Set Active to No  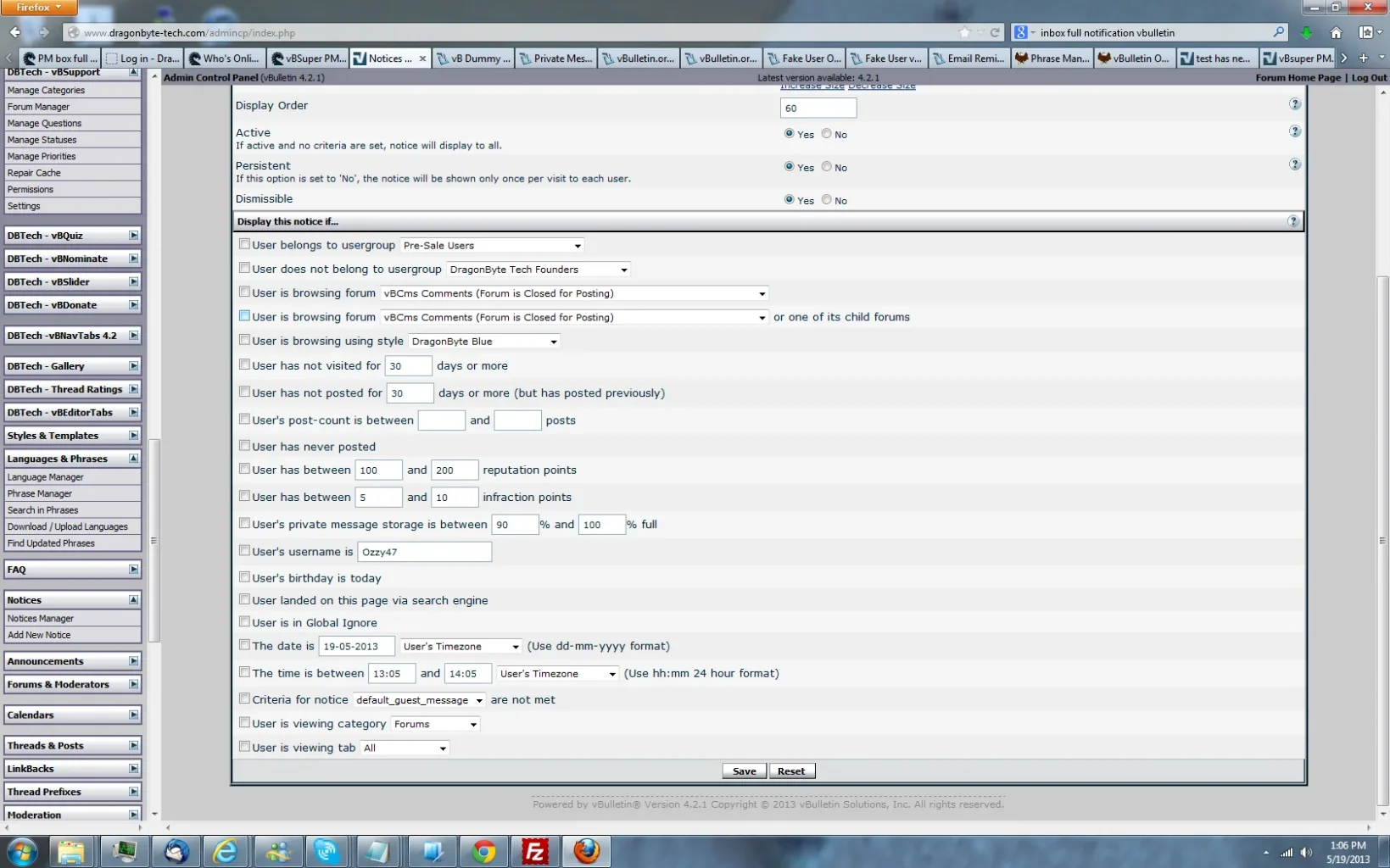pyautogui.click(x=827, y=134)
